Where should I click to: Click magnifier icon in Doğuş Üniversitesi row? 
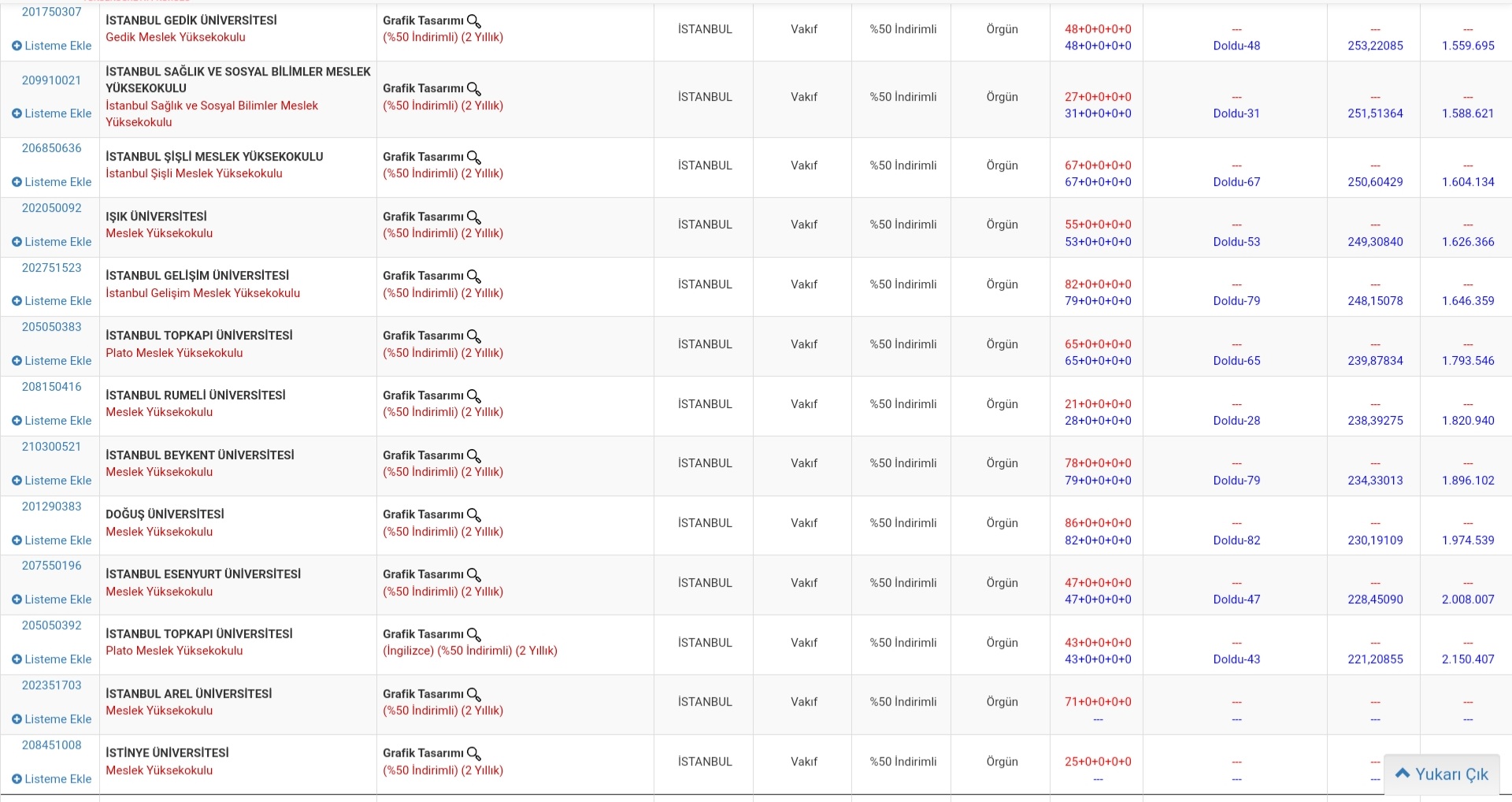(x=473, y=515)
